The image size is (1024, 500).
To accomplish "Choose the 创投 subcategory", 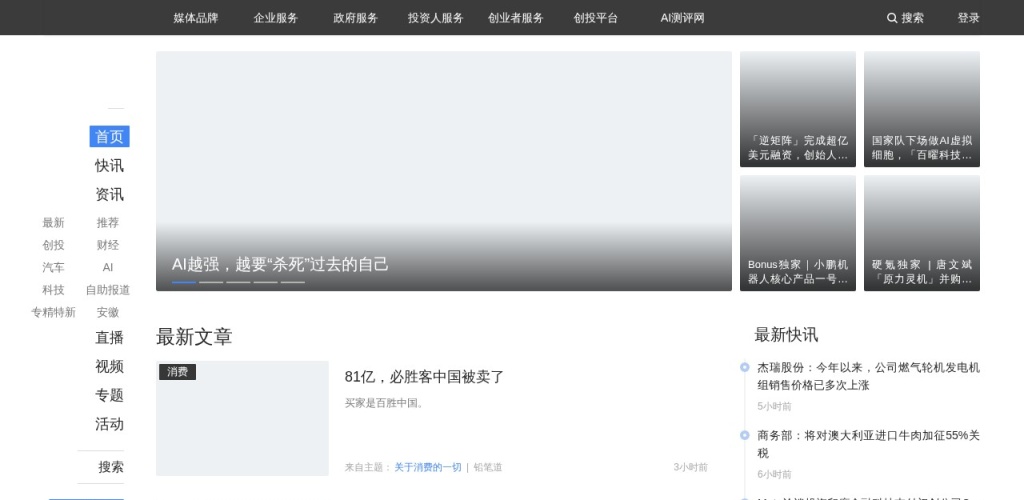I will pyautogui.click(x=54, y=245).
